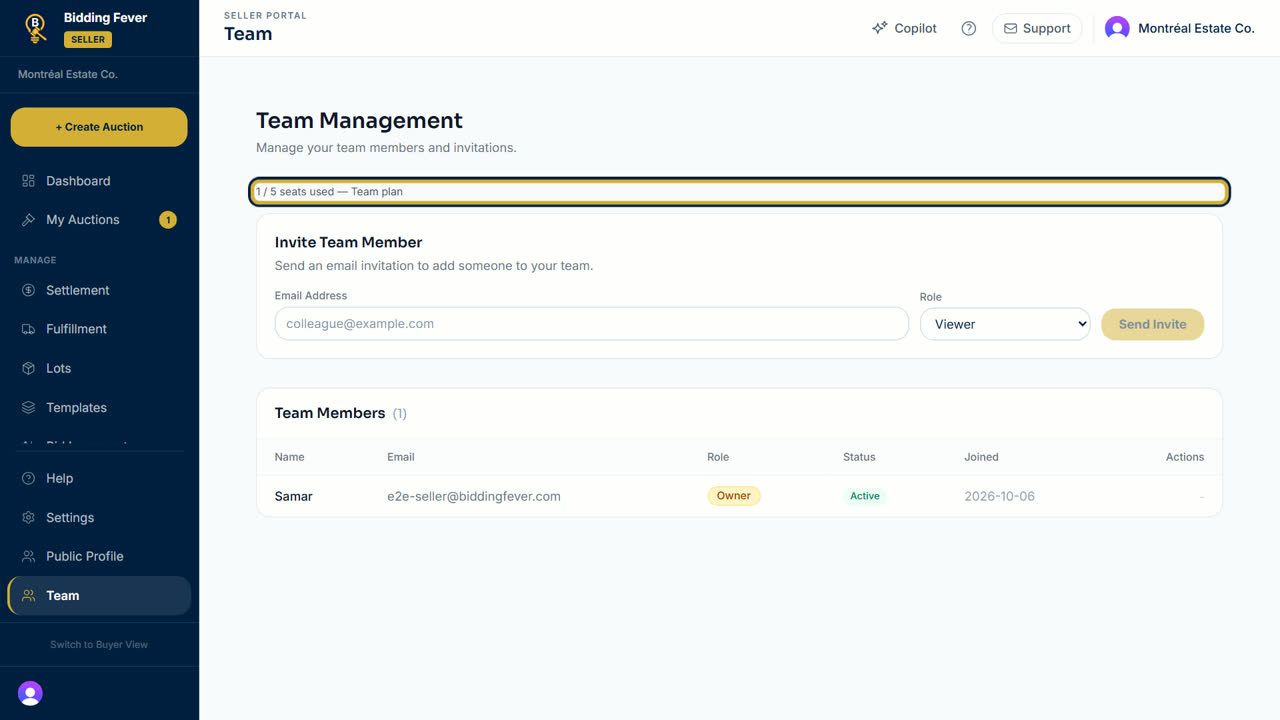Click the Support envelope icon
Viewport: 1280px width, 720px height.
[1010, 28]
